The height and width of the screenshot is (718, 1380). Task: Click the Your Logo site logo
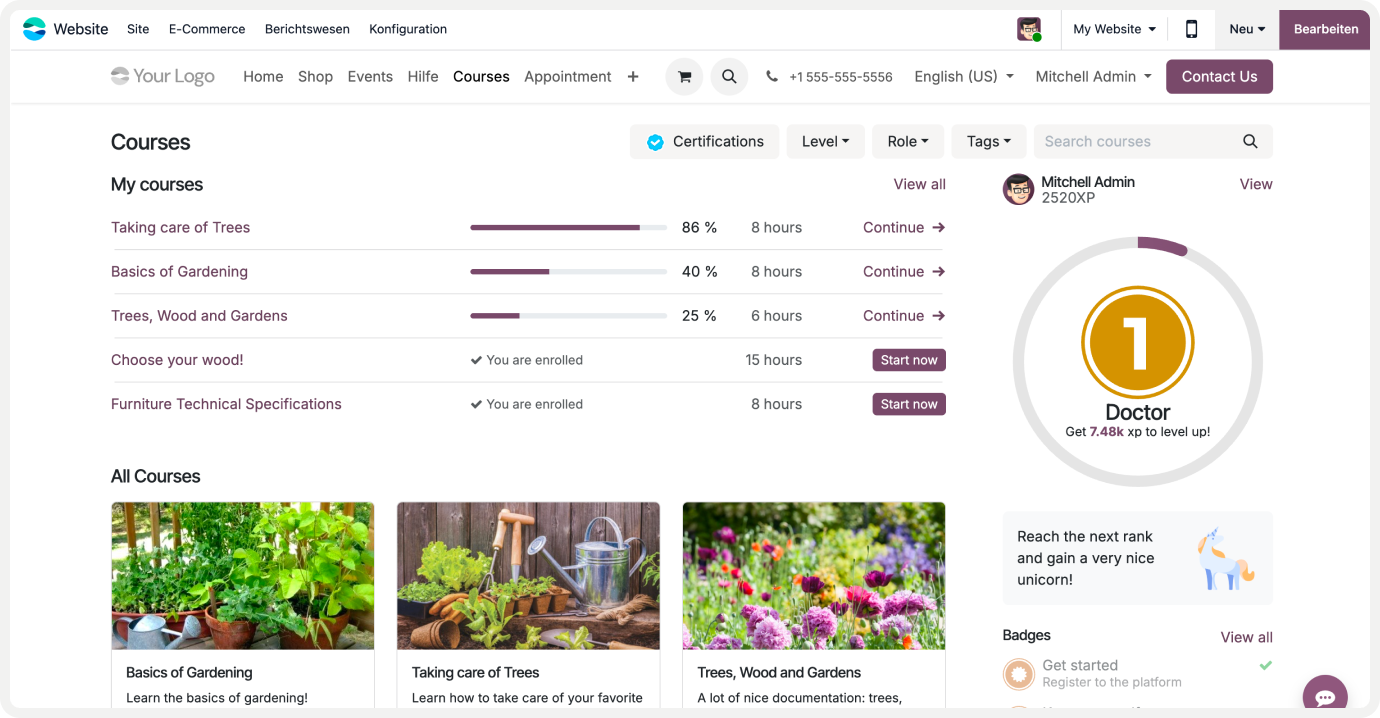[x=163, y=76]
